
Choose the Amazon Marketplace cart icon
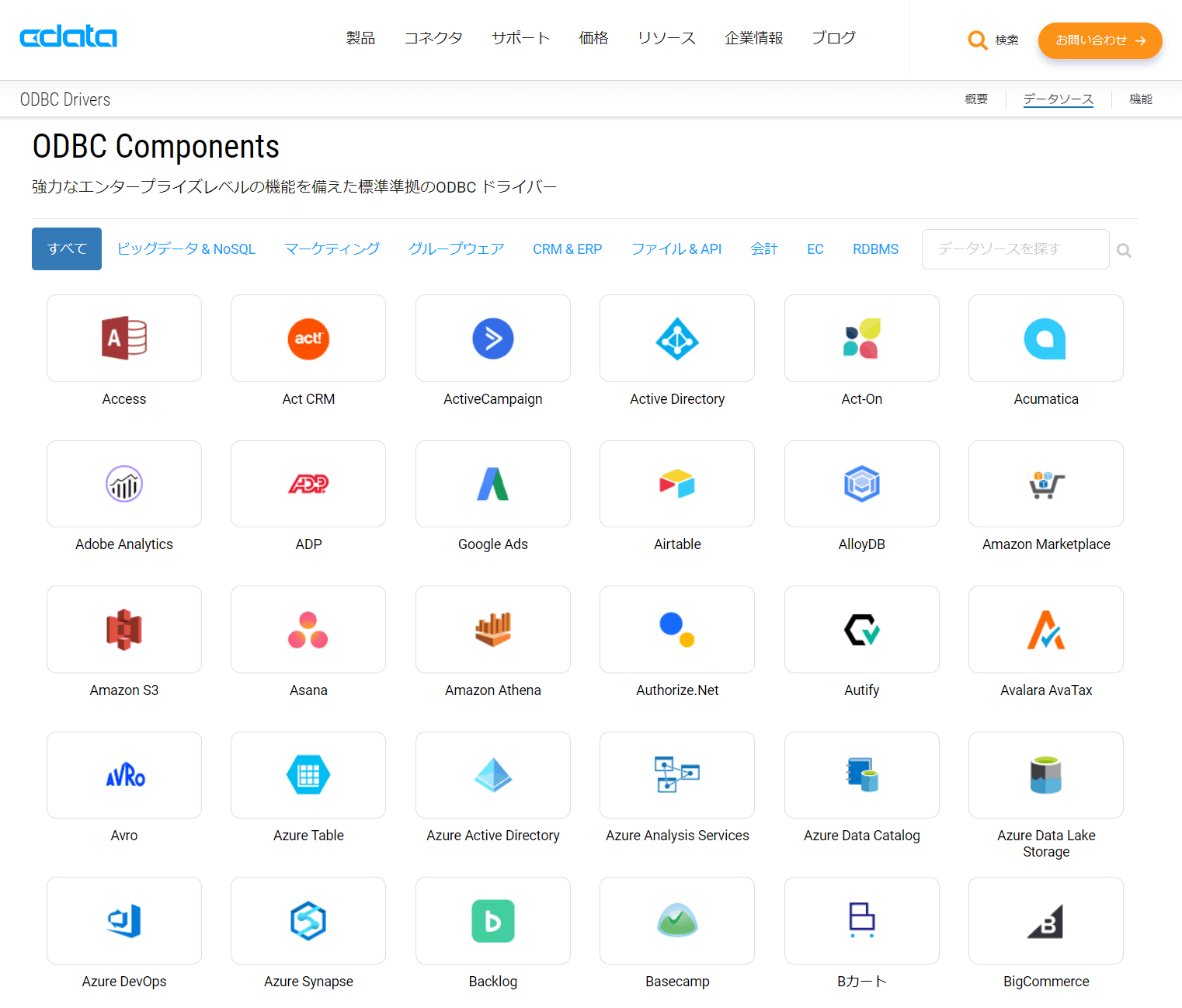point(1046,484)
